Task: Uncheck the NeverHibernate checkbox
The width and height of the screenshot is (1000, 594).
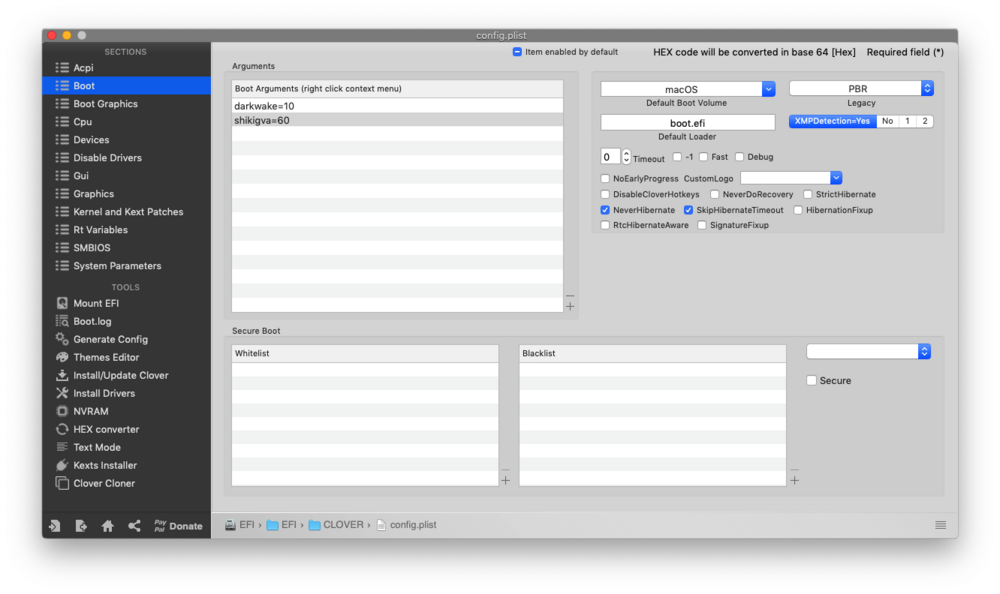Action: coord(605,211)
